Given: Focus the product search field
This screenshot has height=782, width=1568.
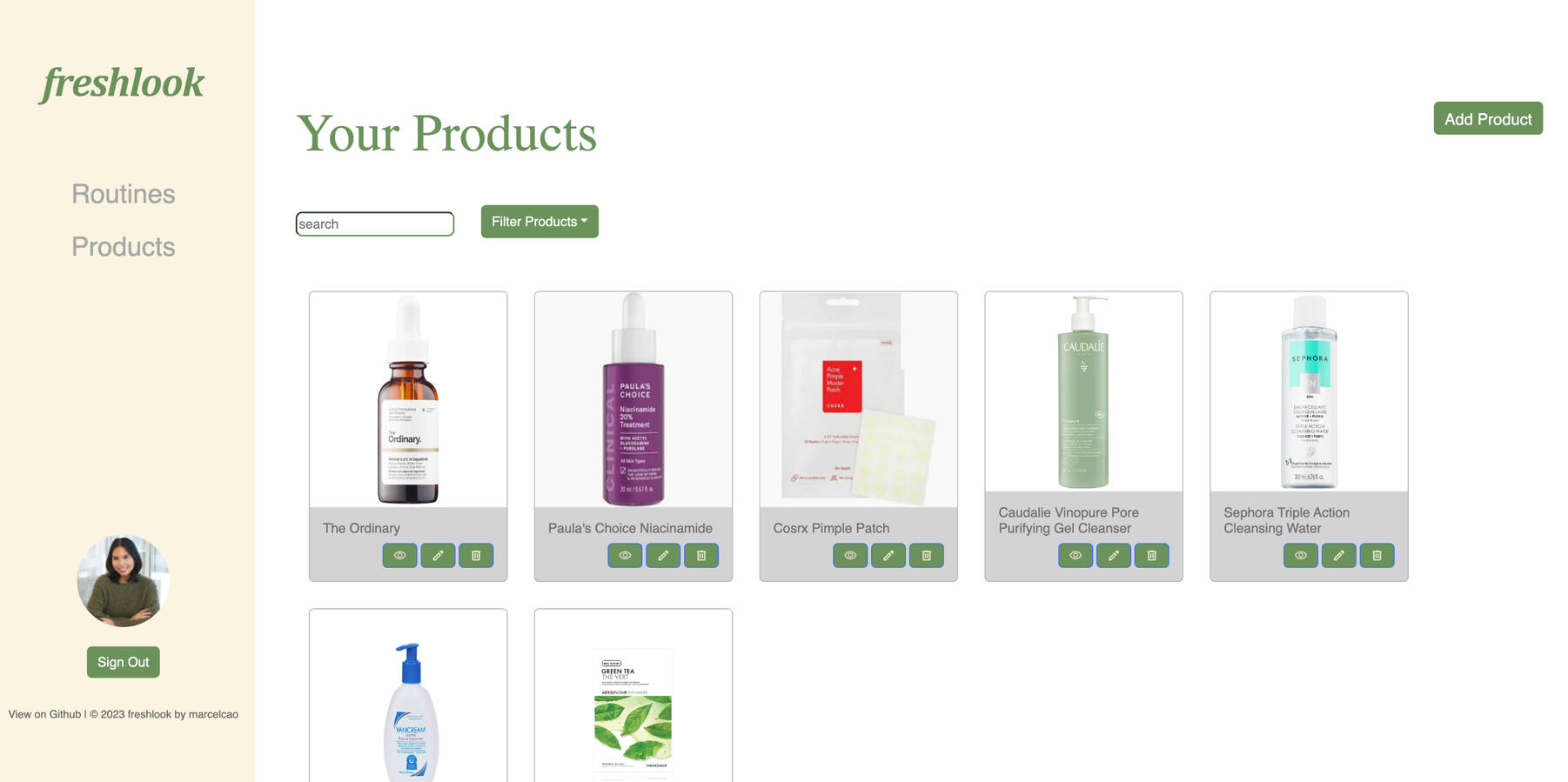Looking at the screenshot, I should [x=375, y=224].
